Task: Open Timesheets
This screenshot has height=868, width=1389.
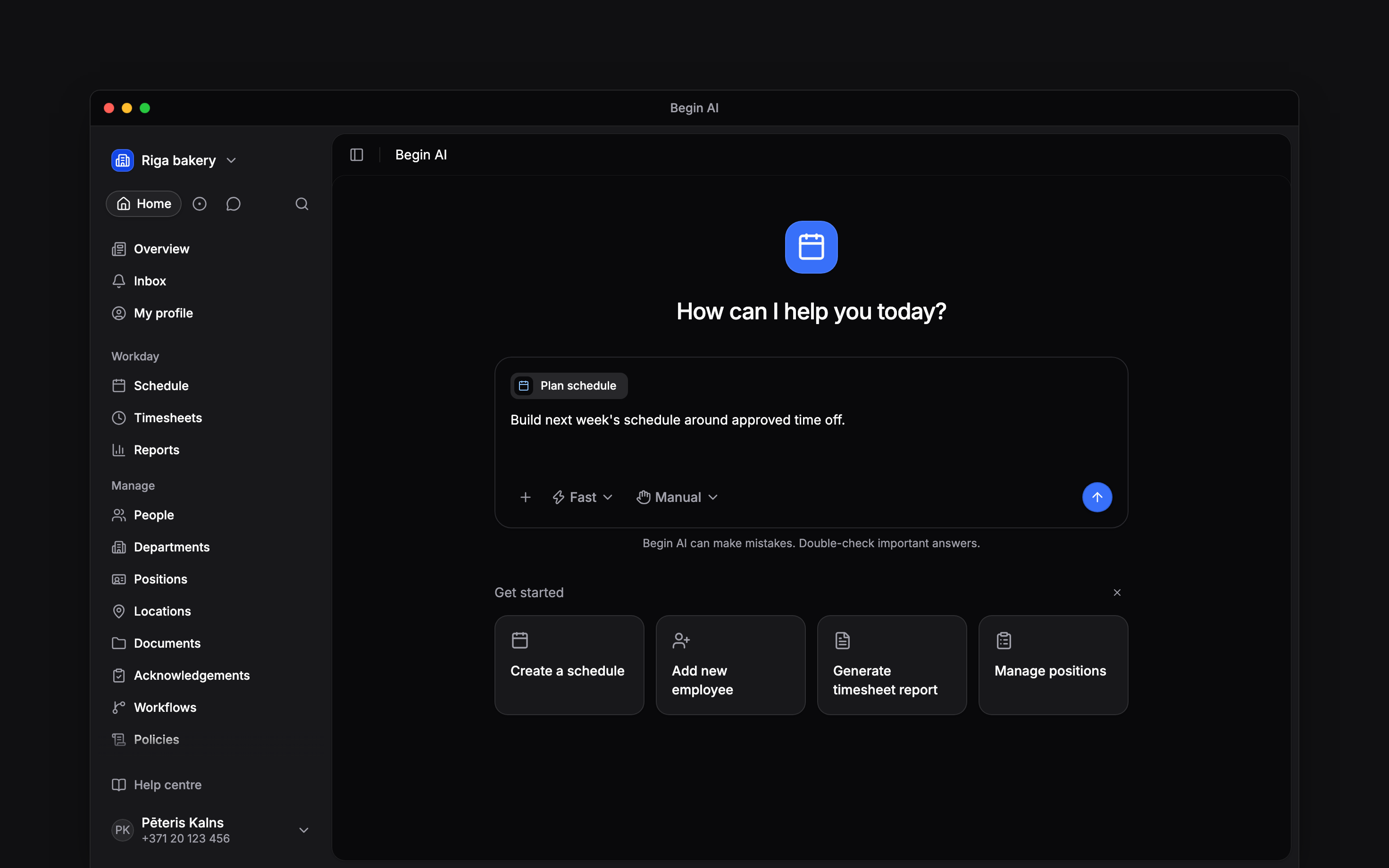Action: (x=157, y=418)
